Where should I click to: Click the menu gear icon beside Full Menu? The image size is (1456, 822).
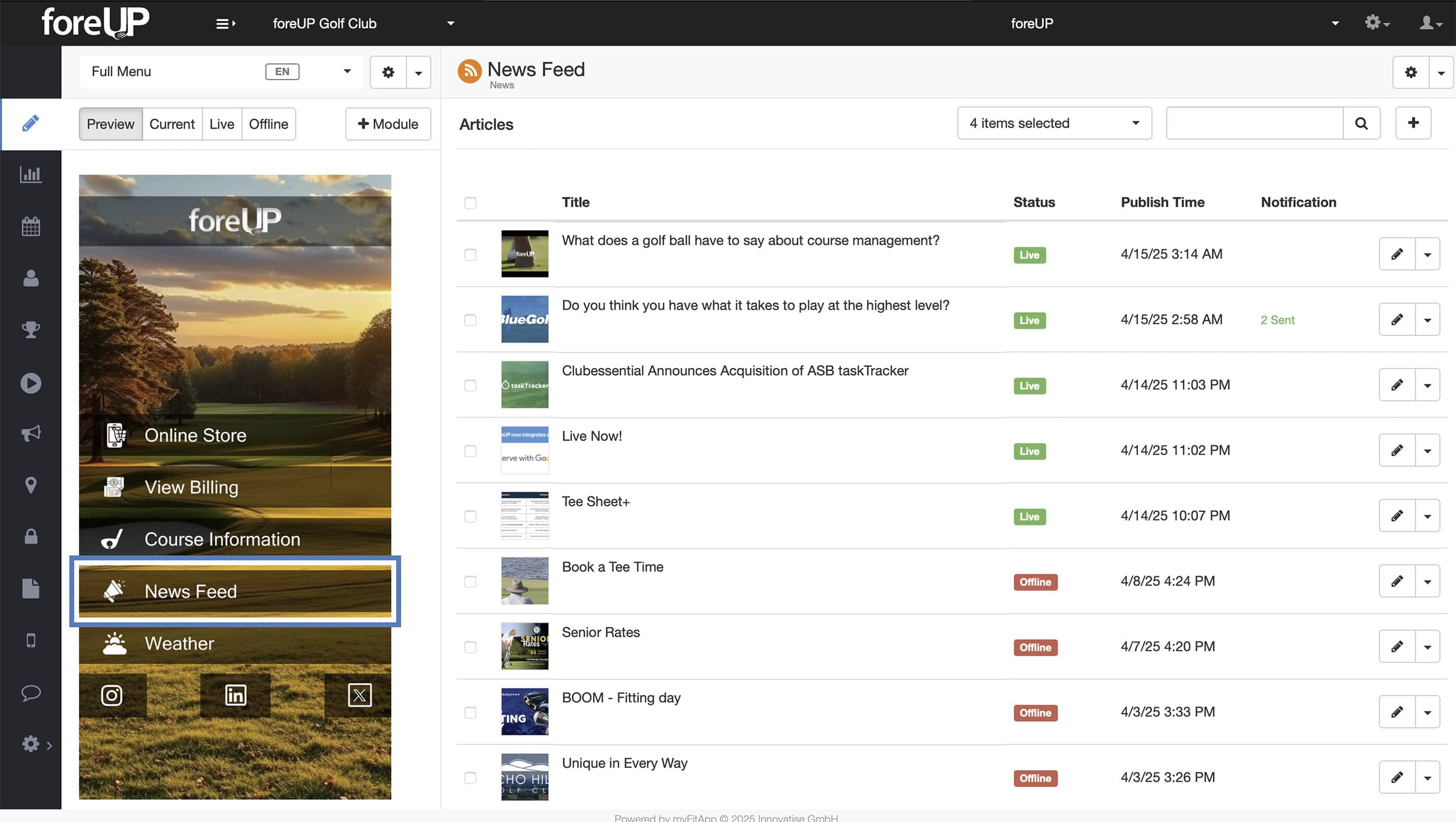388,72
